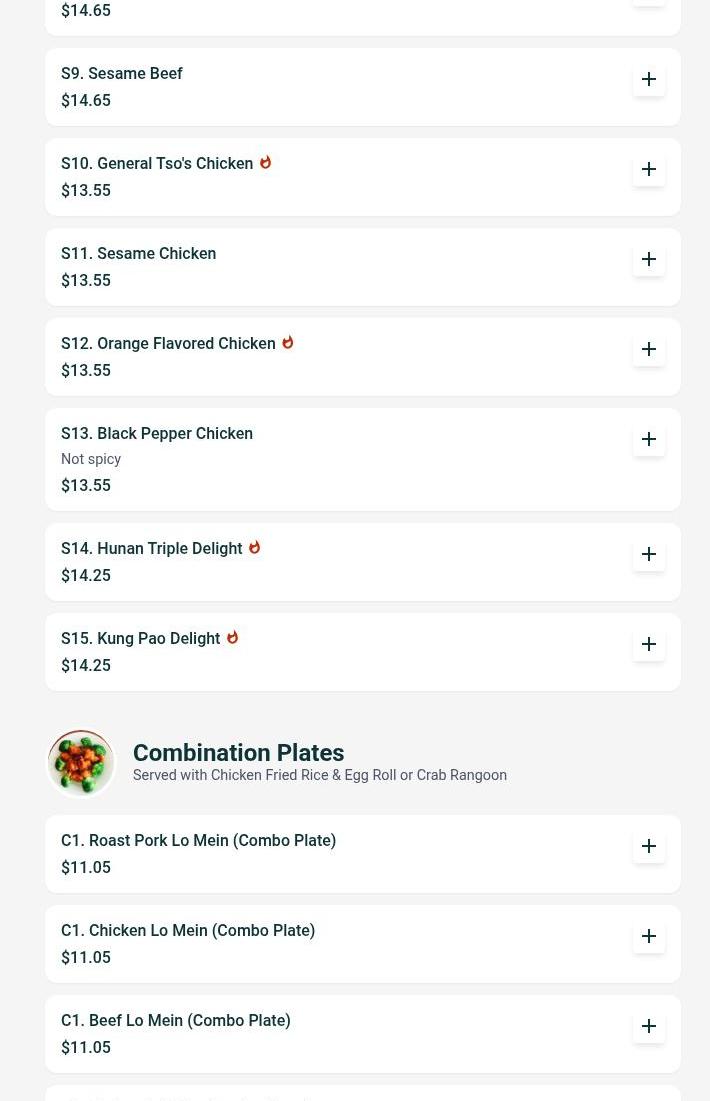Screen dimensions: 710x1101
Task: Open S13. Black Pepper Chicken item title
Action: pyautogui.click(x=157, y=433)
